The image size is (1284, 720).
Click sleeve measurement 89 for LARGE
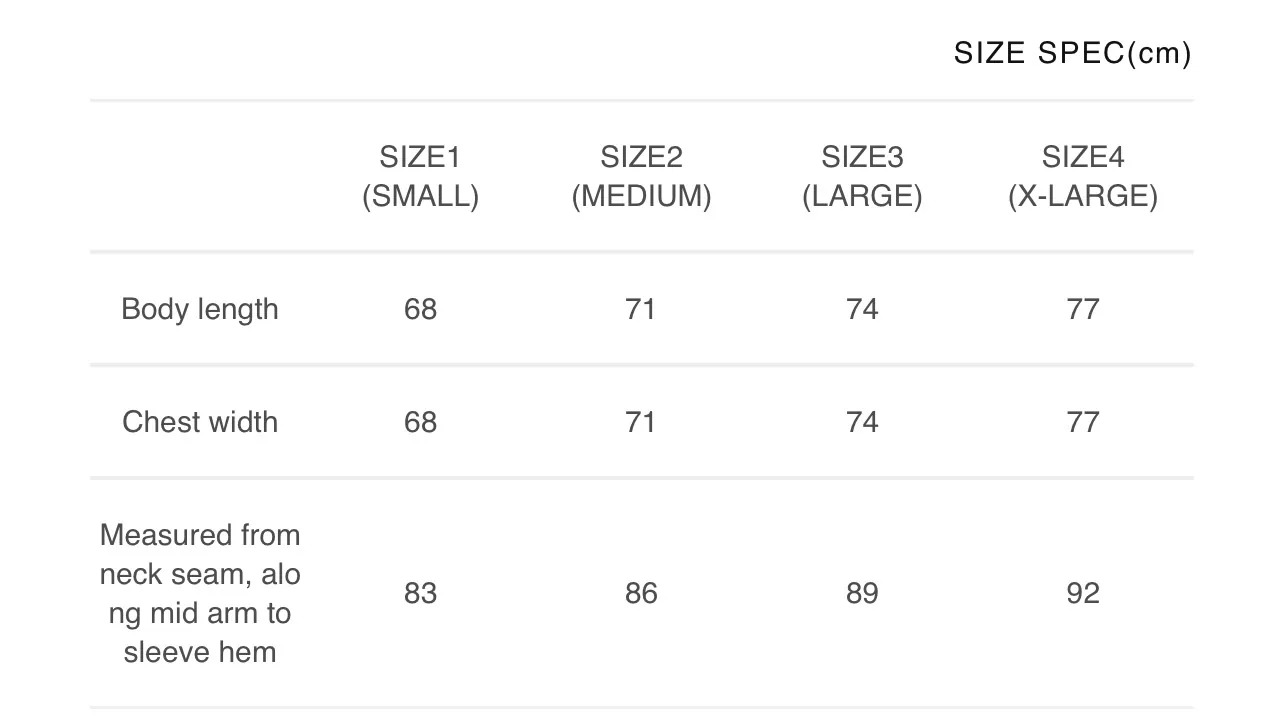pos(862,593)
